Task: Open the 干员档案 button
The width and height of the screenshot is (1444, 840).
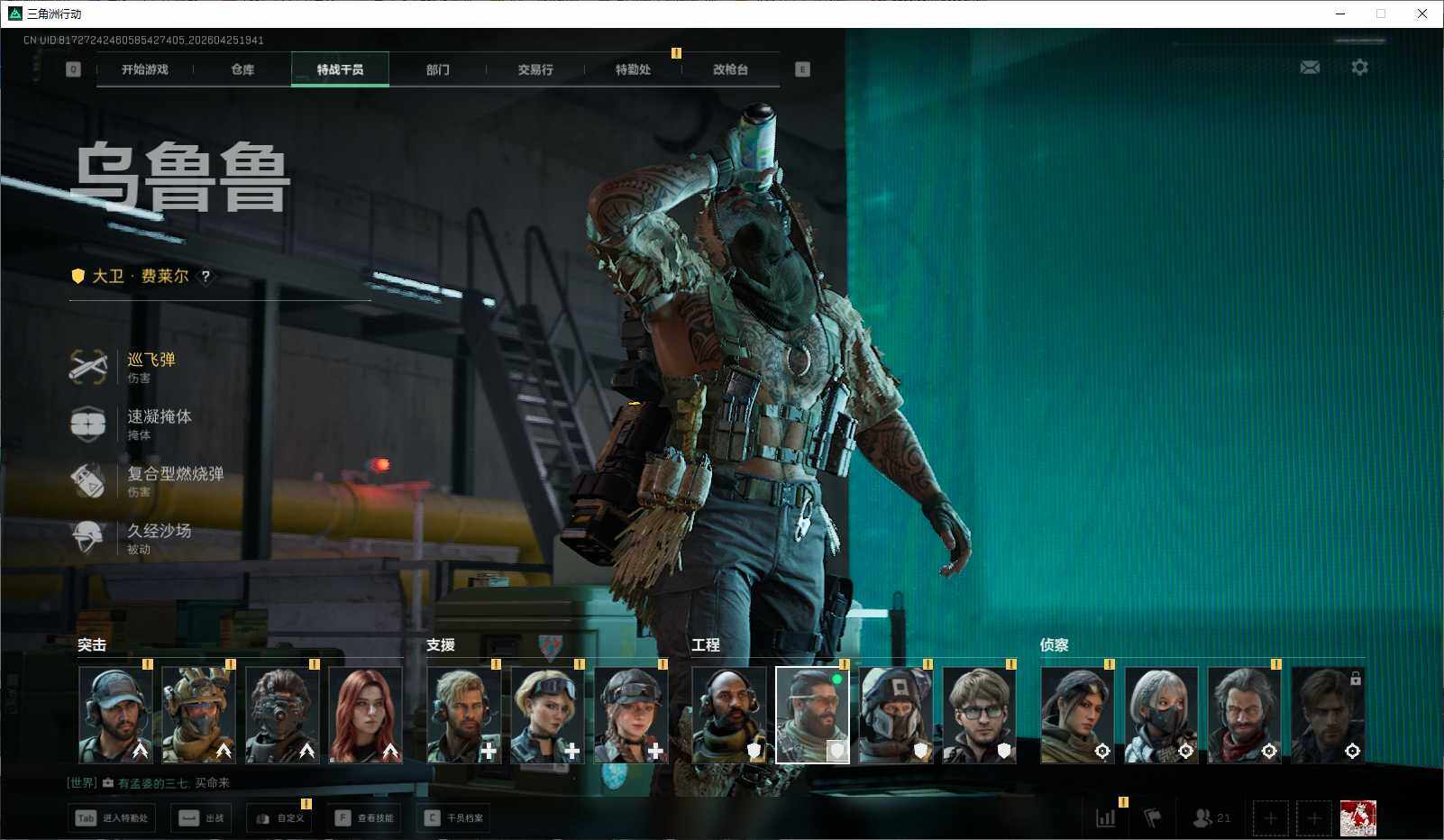Action: point(453,818)
